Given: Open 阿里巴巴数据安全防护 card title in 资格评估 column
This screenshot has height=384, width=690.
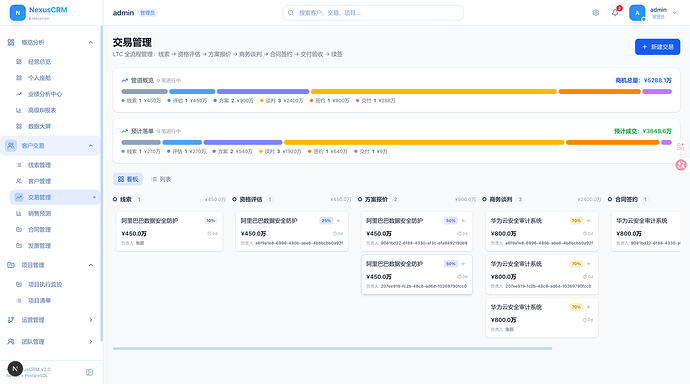Looking at the screenshot, I should pyautogui.click(x=269, y=221).
